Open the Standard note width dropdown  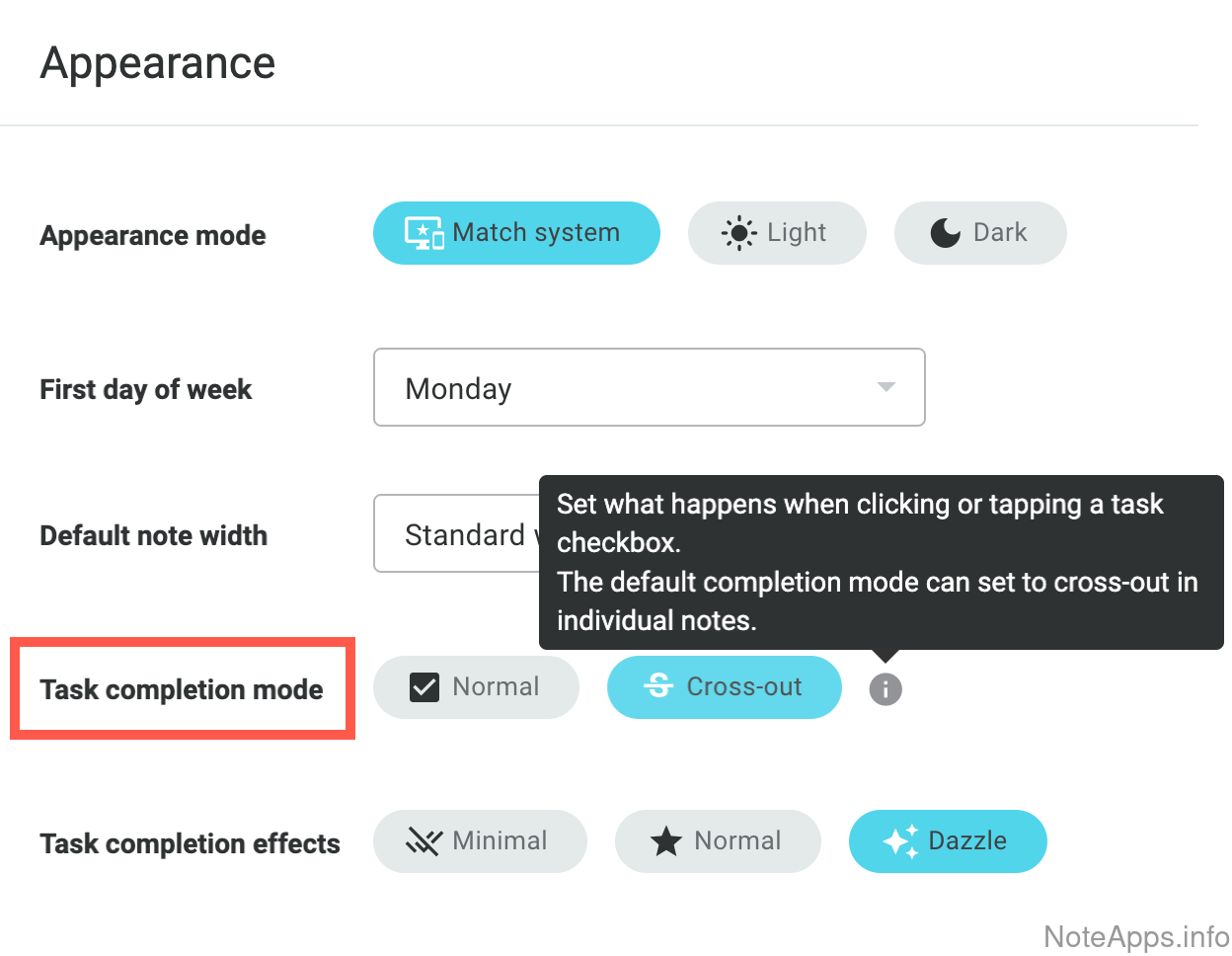point(456,534)
